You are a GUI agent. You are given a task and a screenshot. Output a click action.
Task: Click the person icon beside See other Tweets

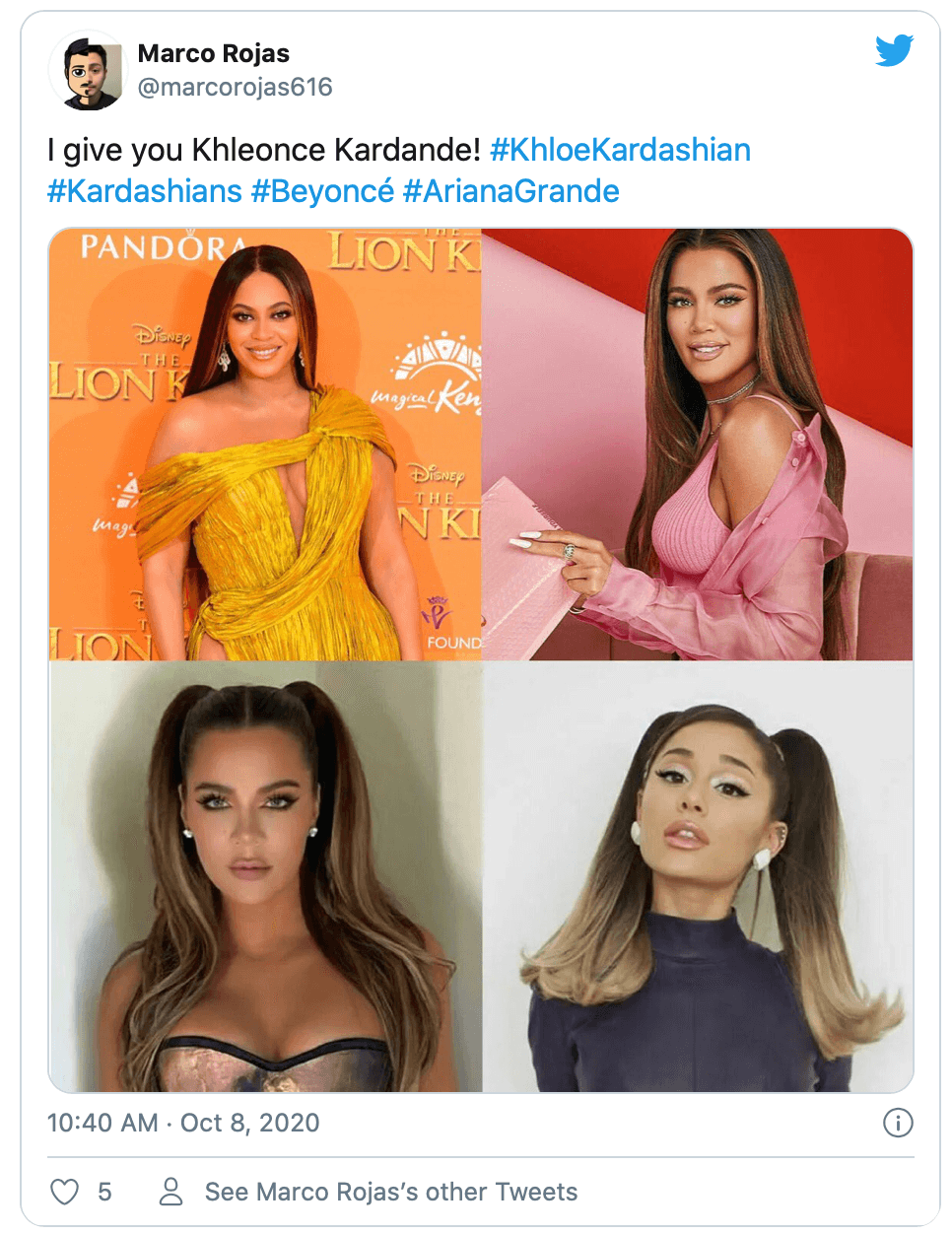click(x=171, y=1192)
